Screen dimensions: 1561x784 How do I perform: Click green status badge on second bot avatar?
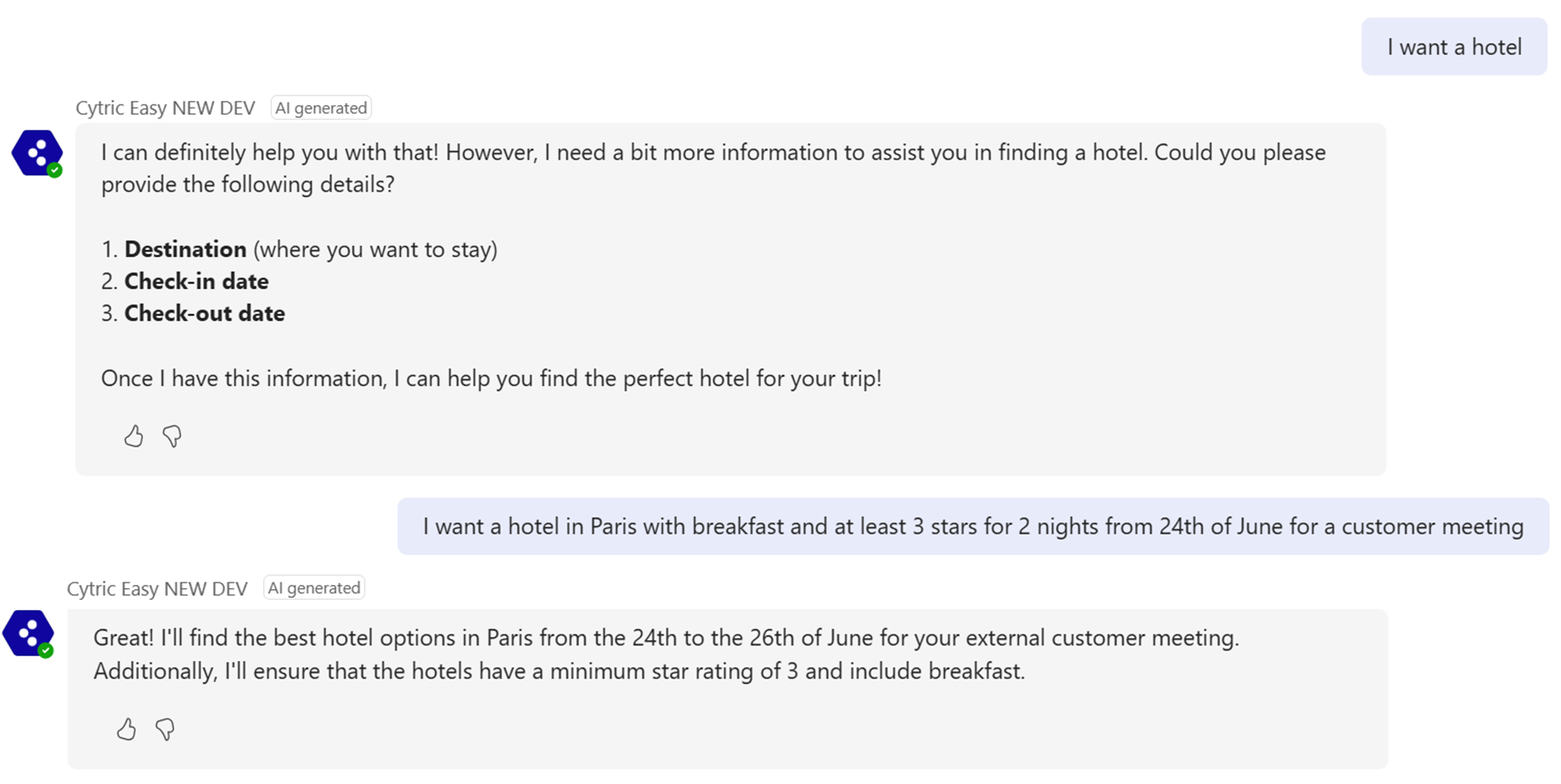click(46, 651)
